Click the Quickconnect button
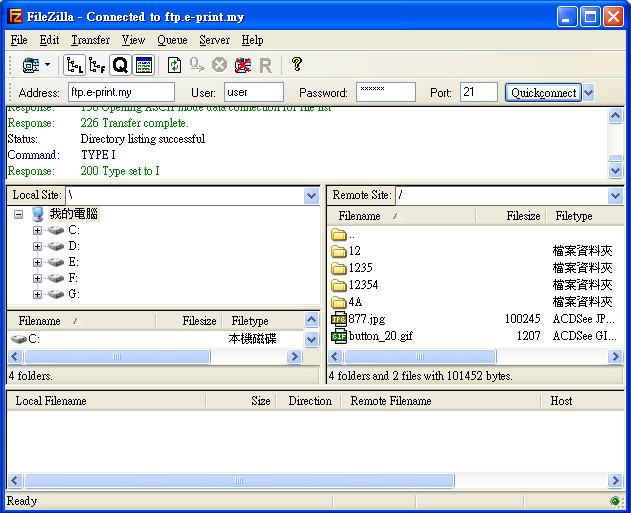The height and width of the screenshot is (513, 631). (x=543, y=93)
